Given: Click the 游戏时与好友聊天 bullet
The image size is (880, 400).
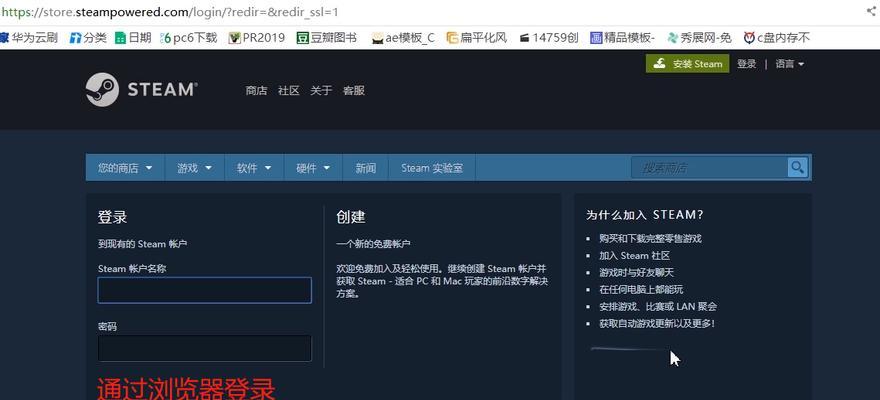Looking at the screenshot, I should [x=636, y=273].
